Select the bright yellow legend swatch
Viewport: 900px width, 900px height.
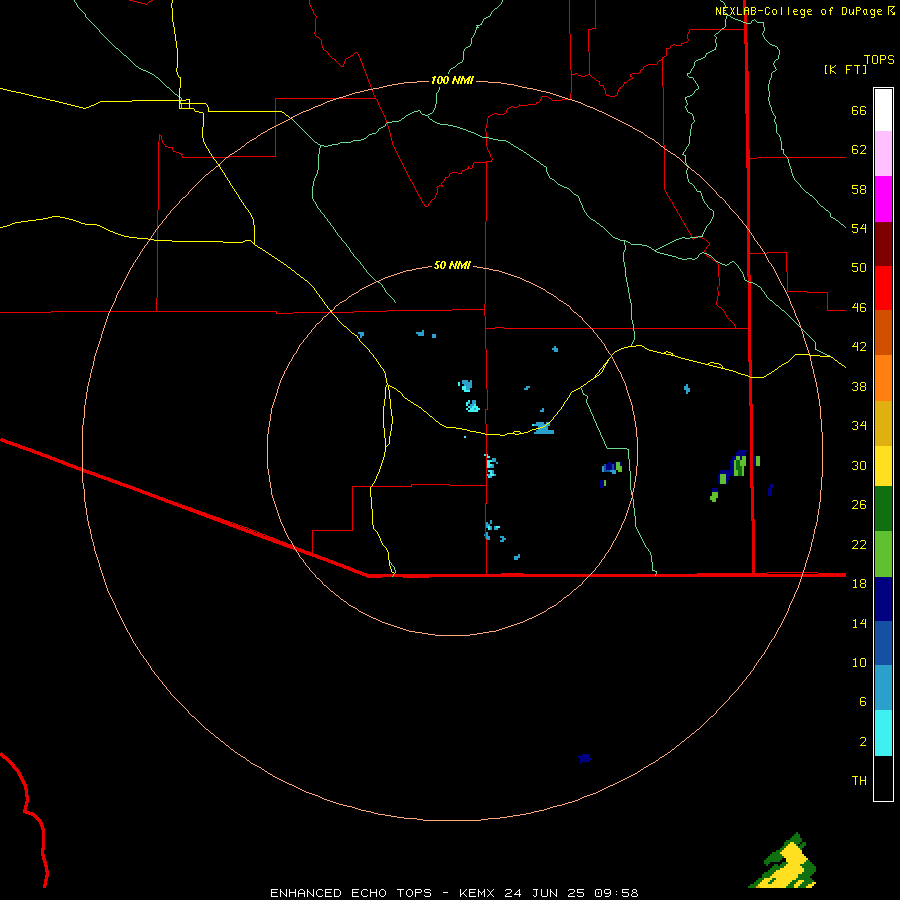coord(883,466)
